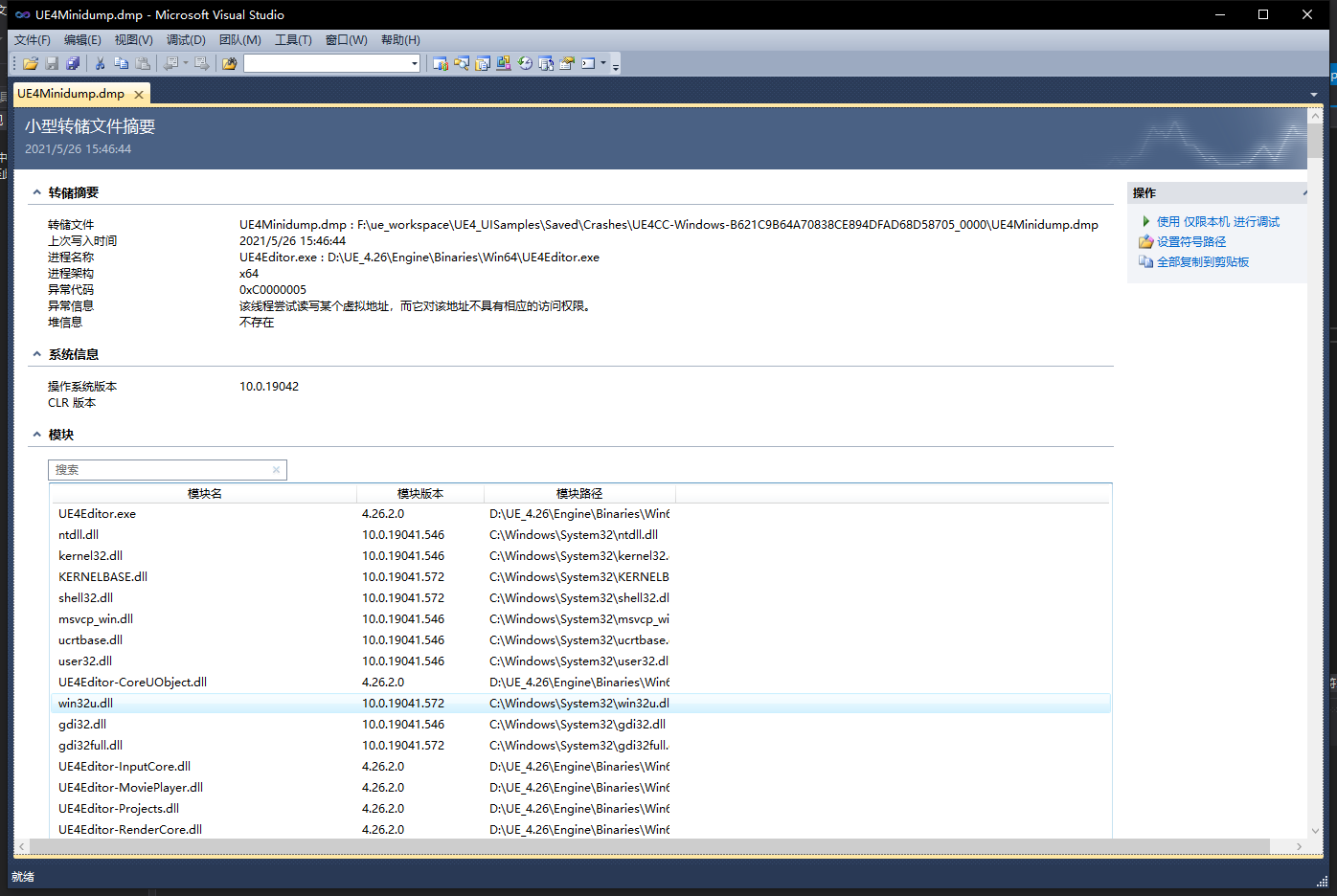The image size is (1337, 896).
Task: Open the 视图(V) menu
Action: 133,39
